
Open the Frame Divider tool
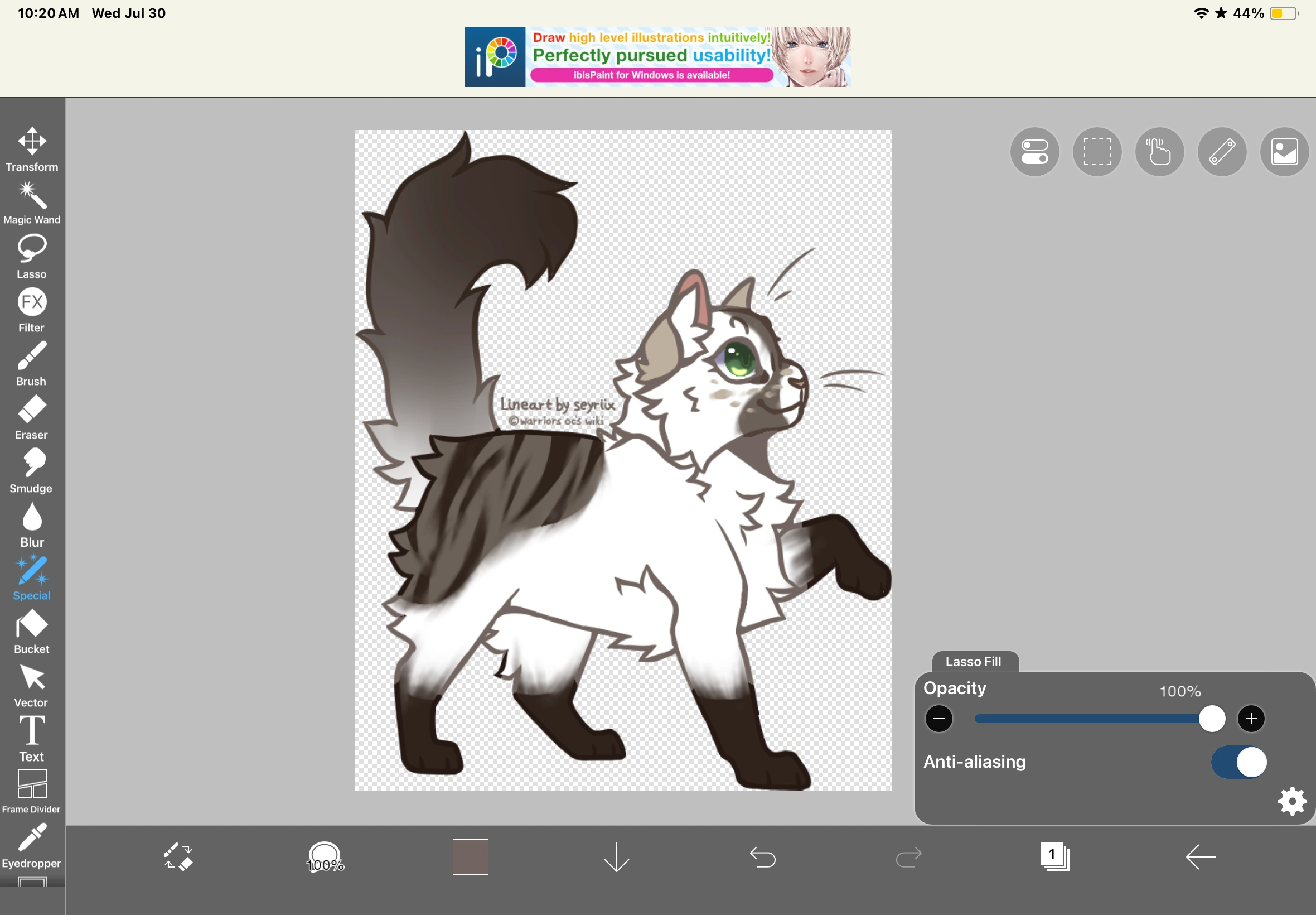coord(32,791)
